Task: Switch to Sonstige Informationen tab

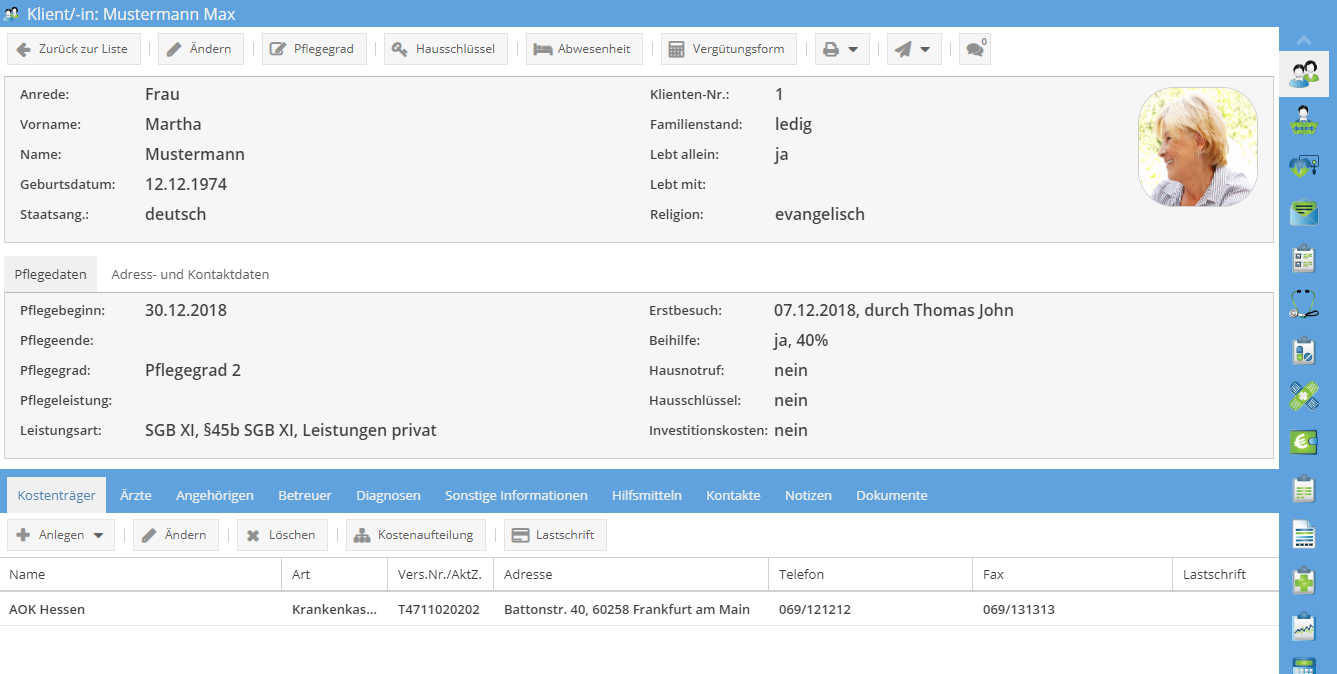Action: coord(516,495)
